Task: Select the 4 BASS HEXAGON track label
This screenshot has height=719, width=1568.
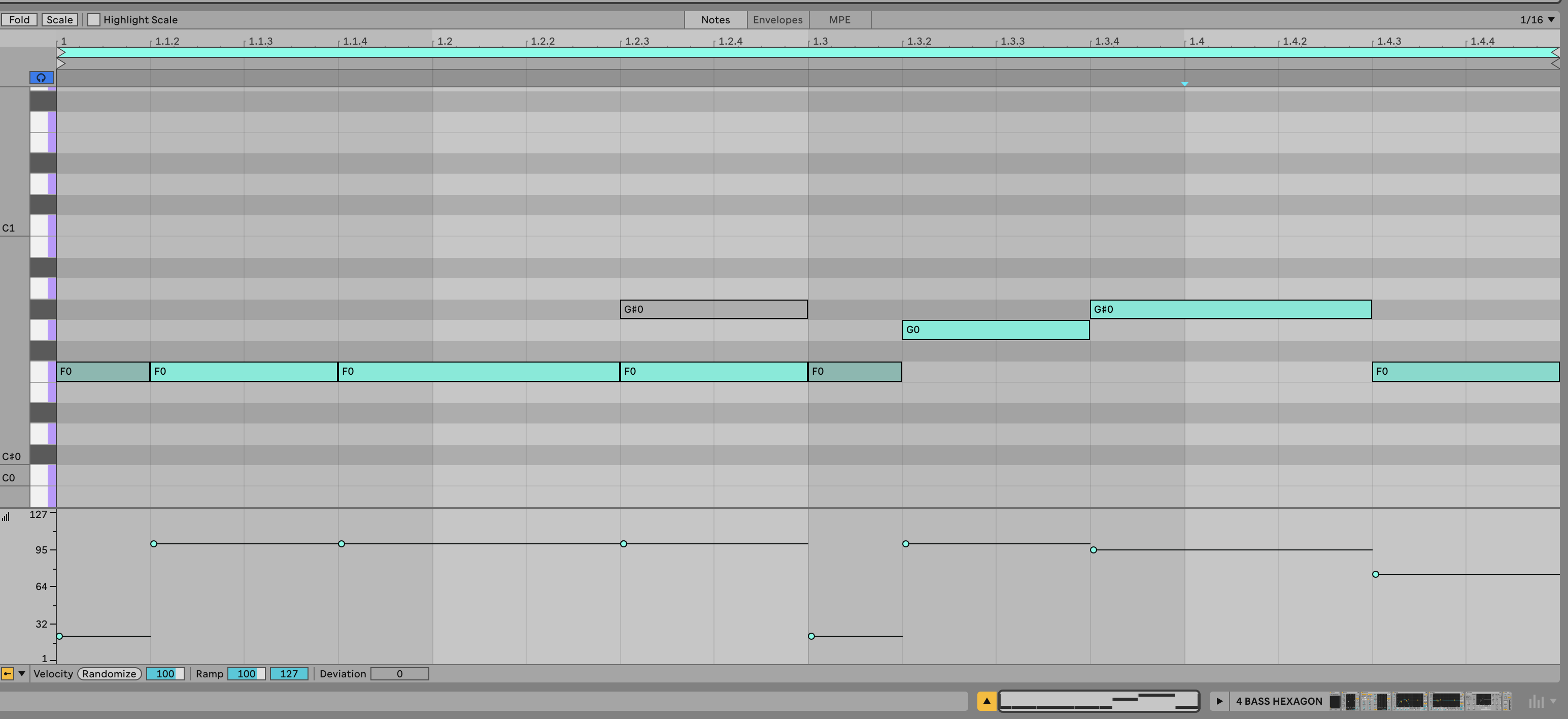Action: click(x=1278, y=701)
